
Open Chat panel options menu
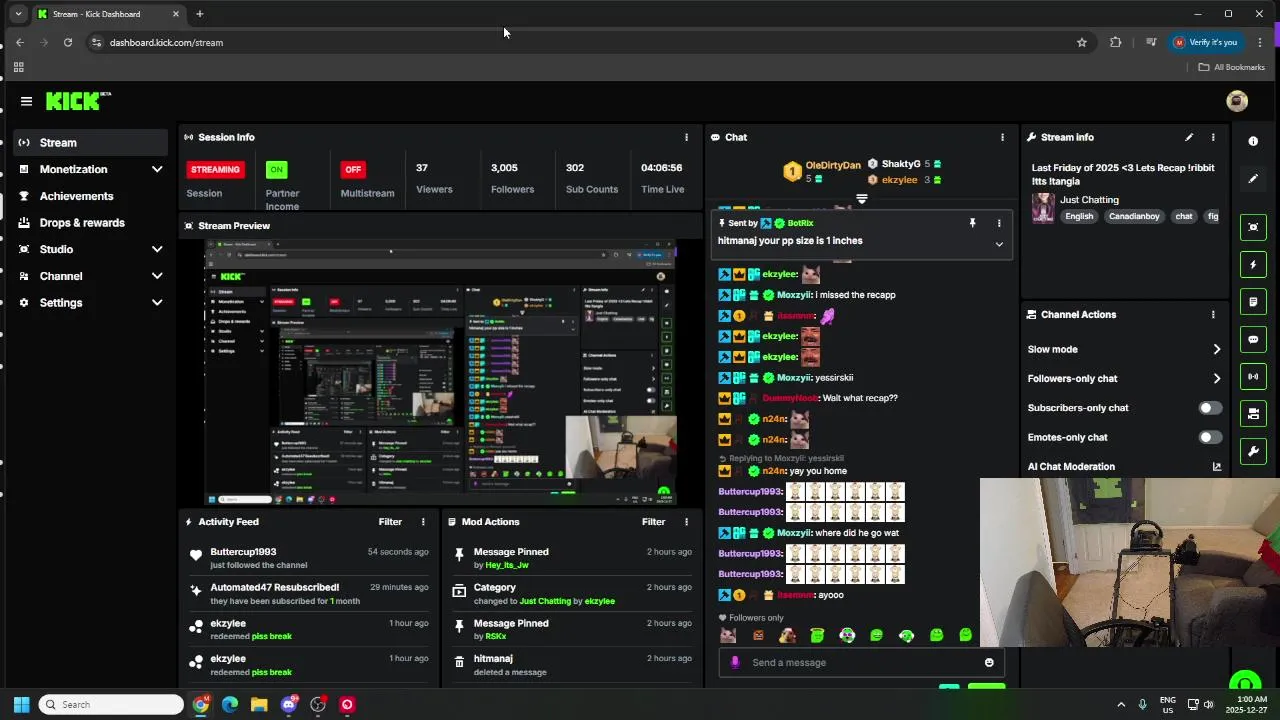pos(1002,137)
